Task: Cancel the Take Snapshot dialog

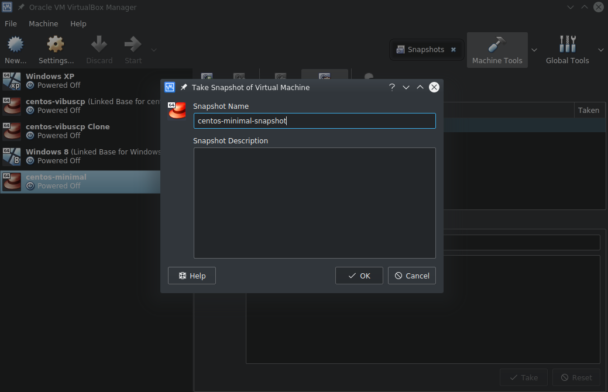Action: (x=412, y=276)
